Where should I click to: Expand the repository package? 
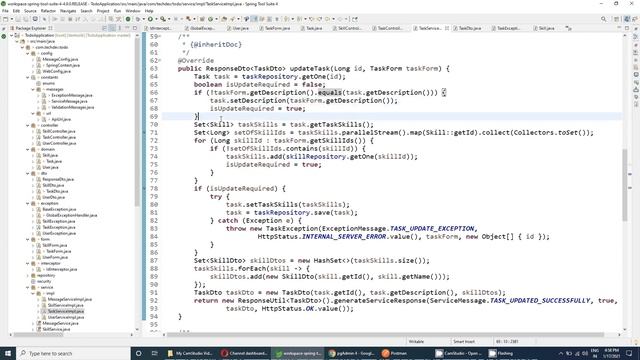(x=28, y=276)
